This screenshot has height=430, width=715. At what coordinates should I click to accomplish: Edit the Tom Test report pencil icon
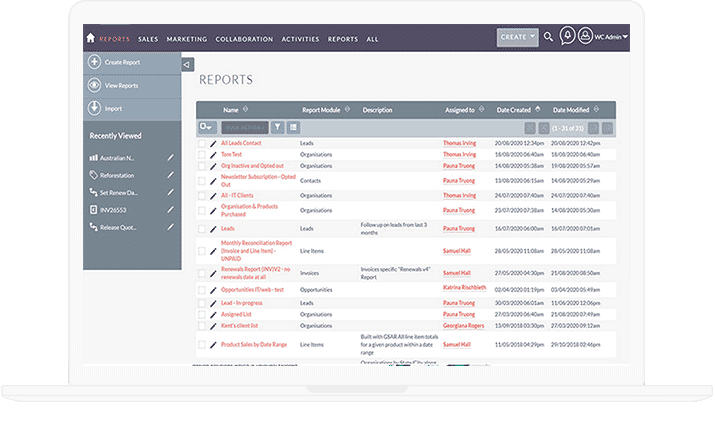(x=212, y=155)
